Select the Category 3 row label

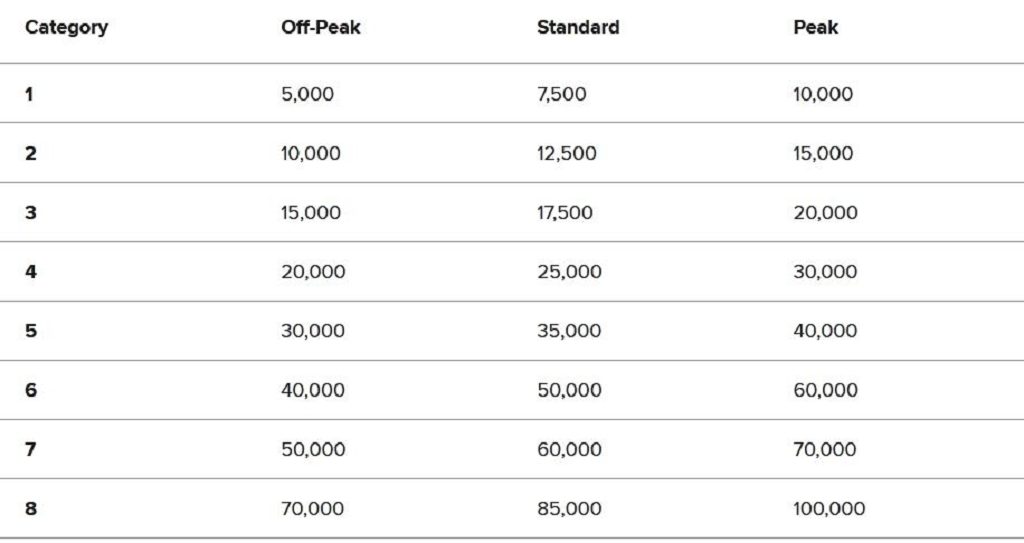pyautogui.click(x=31, y=213)
